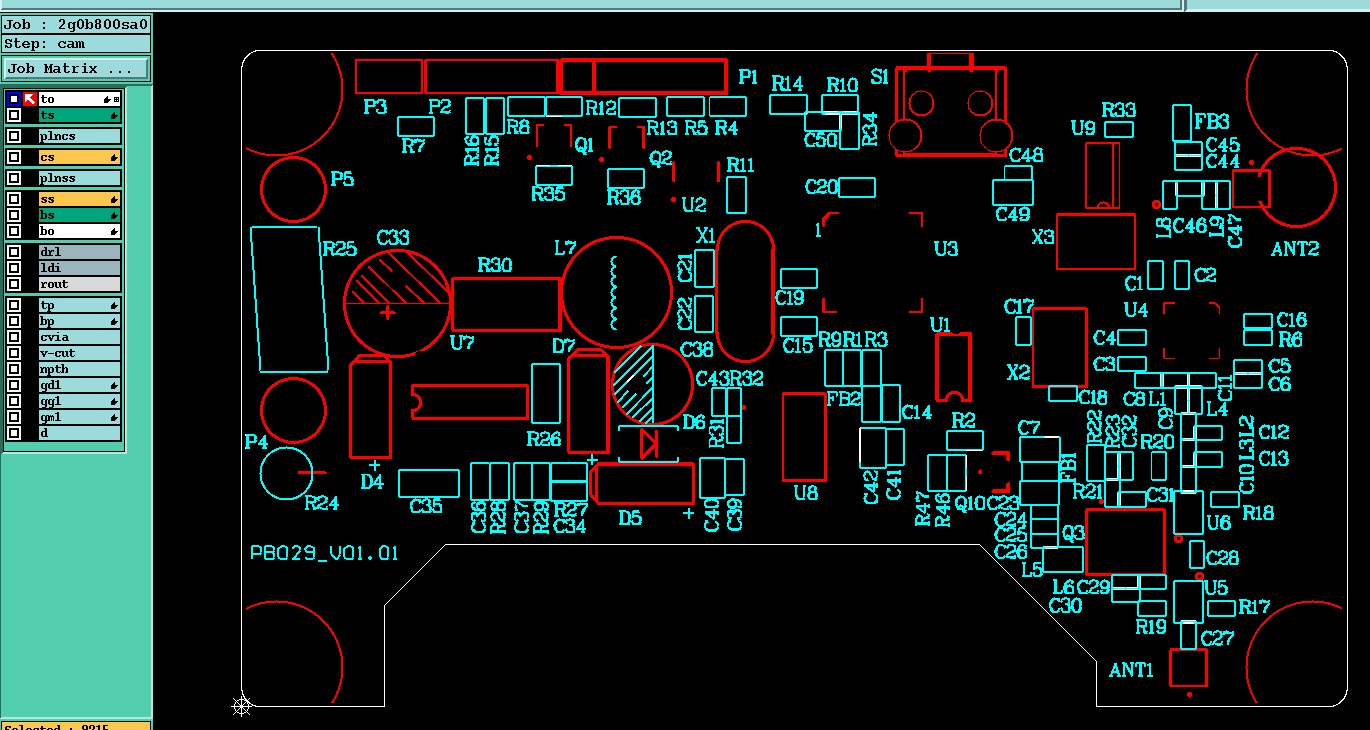Select the 'gm1' layer name
The width and height of the screenshot is (1370, 730).
pyautogui.click(x=79, y=417)
